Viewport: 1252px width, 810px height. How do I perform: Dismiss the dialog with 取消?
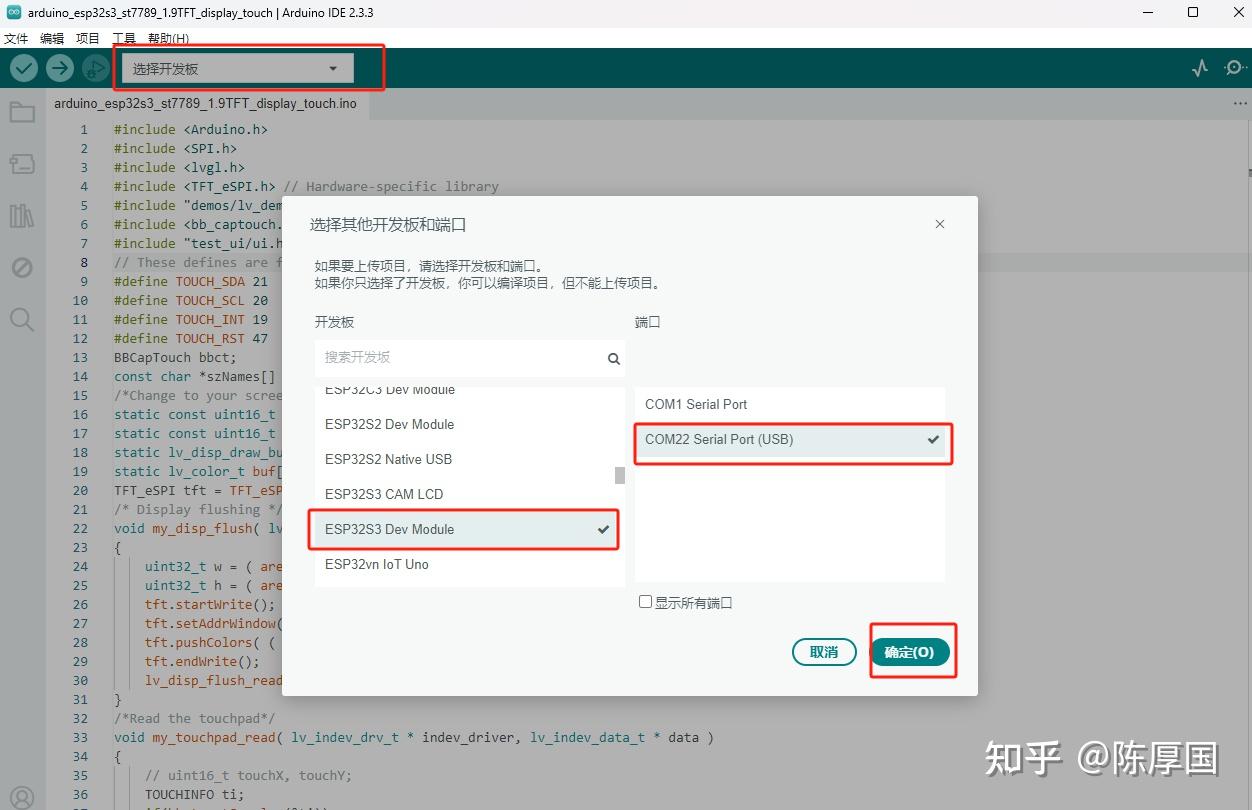824,651
